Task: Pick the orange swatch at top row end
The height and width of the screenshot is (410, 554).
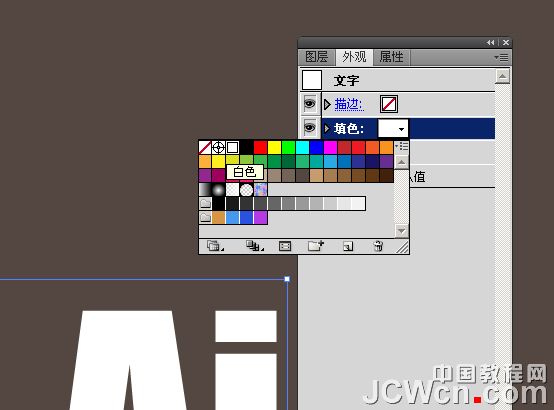Action: point(386,147)
